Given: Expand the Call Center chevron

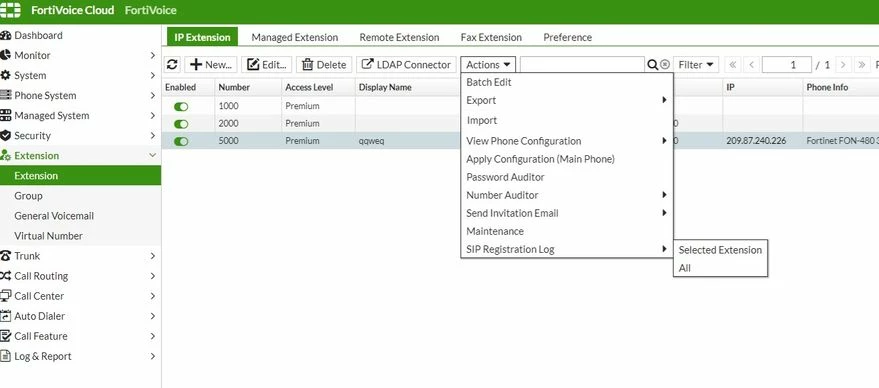Looking at the screenshot, I should (152, 296).
